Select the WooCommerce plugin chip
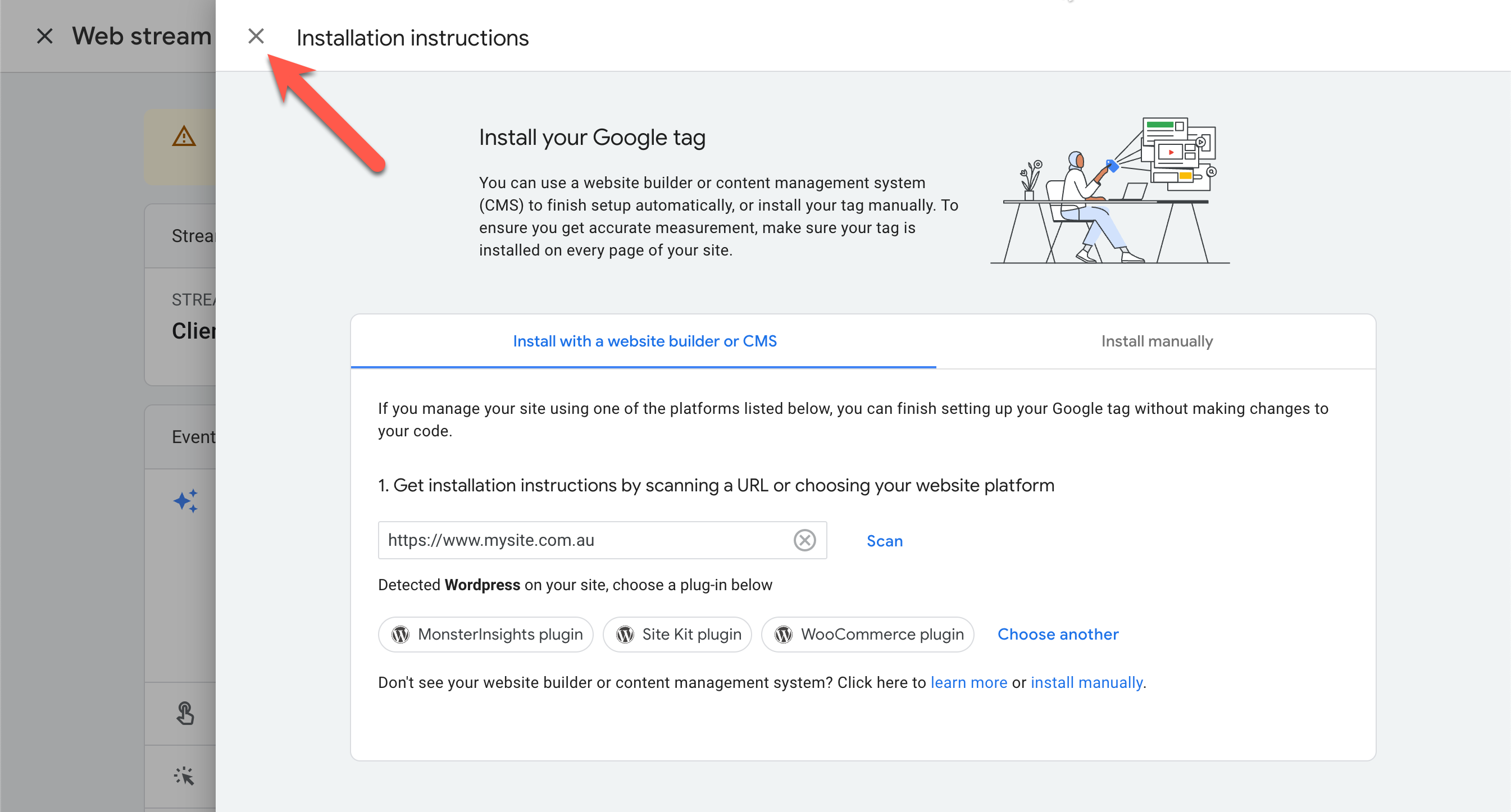This screenshot has width=1511, height=812. tap(867, 635)
